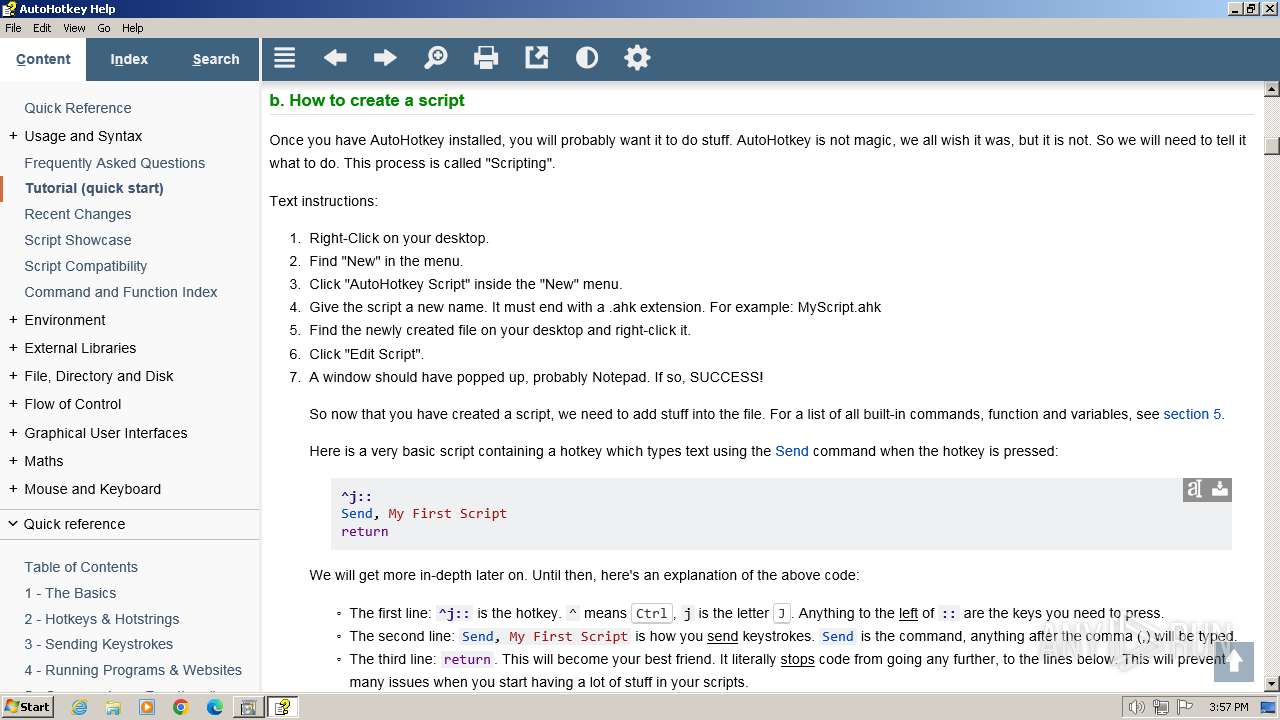Viewport: 1280px width, 720px height.
Task: Download the code sample as a script
Action: [x=1220, y=489]
